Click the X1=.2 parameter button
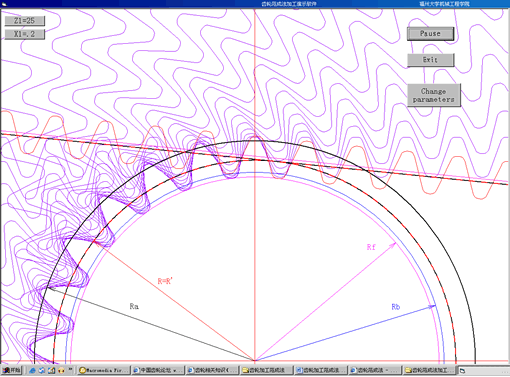This screenshot has width=510, height=377. [24, 34]
